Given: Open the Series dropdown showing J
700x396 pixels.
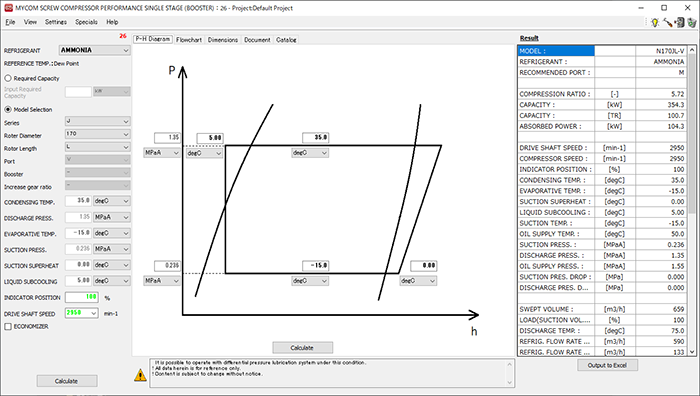Looking at the screenshot, I should tap(97, 121).
